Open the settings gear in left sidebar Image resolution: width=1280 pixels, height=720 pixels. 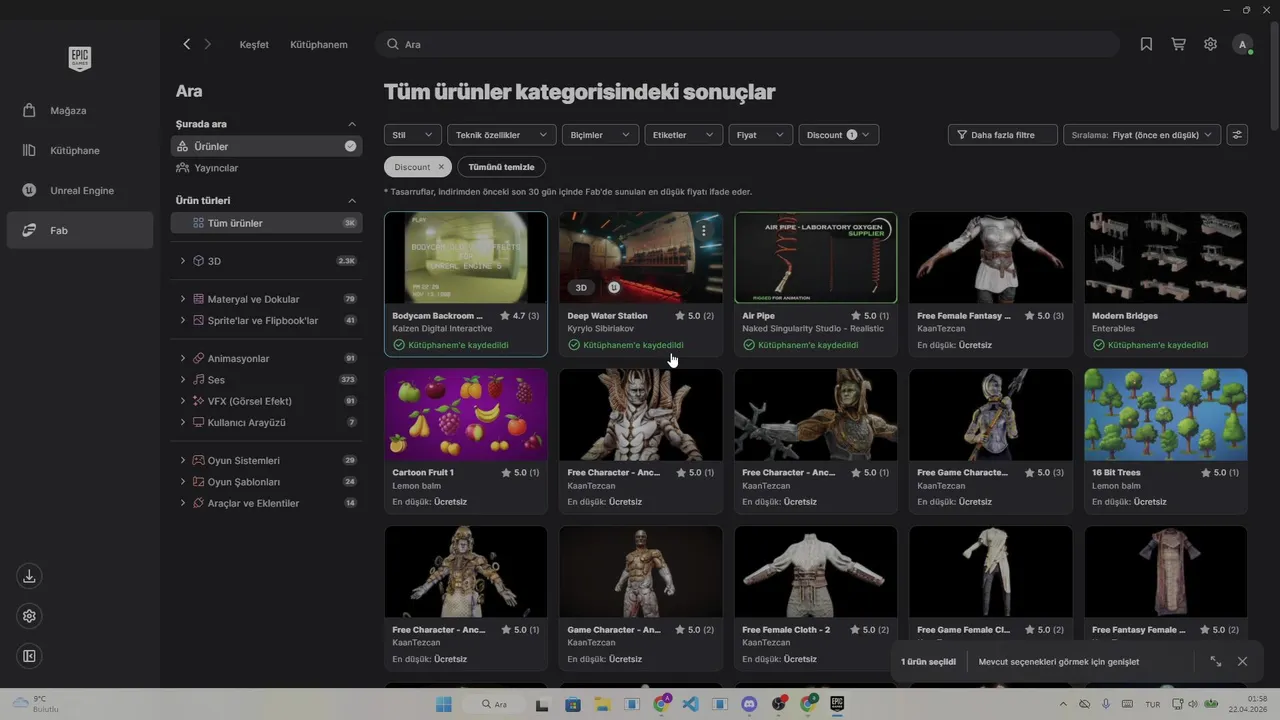coord(29,616)
